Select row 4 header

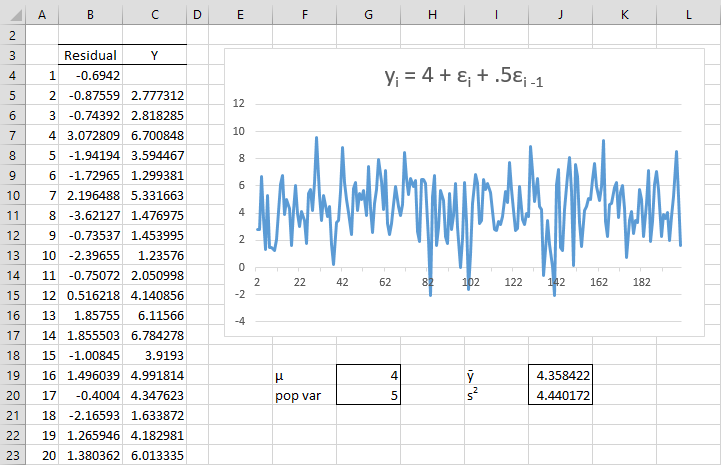pos(12,75)
